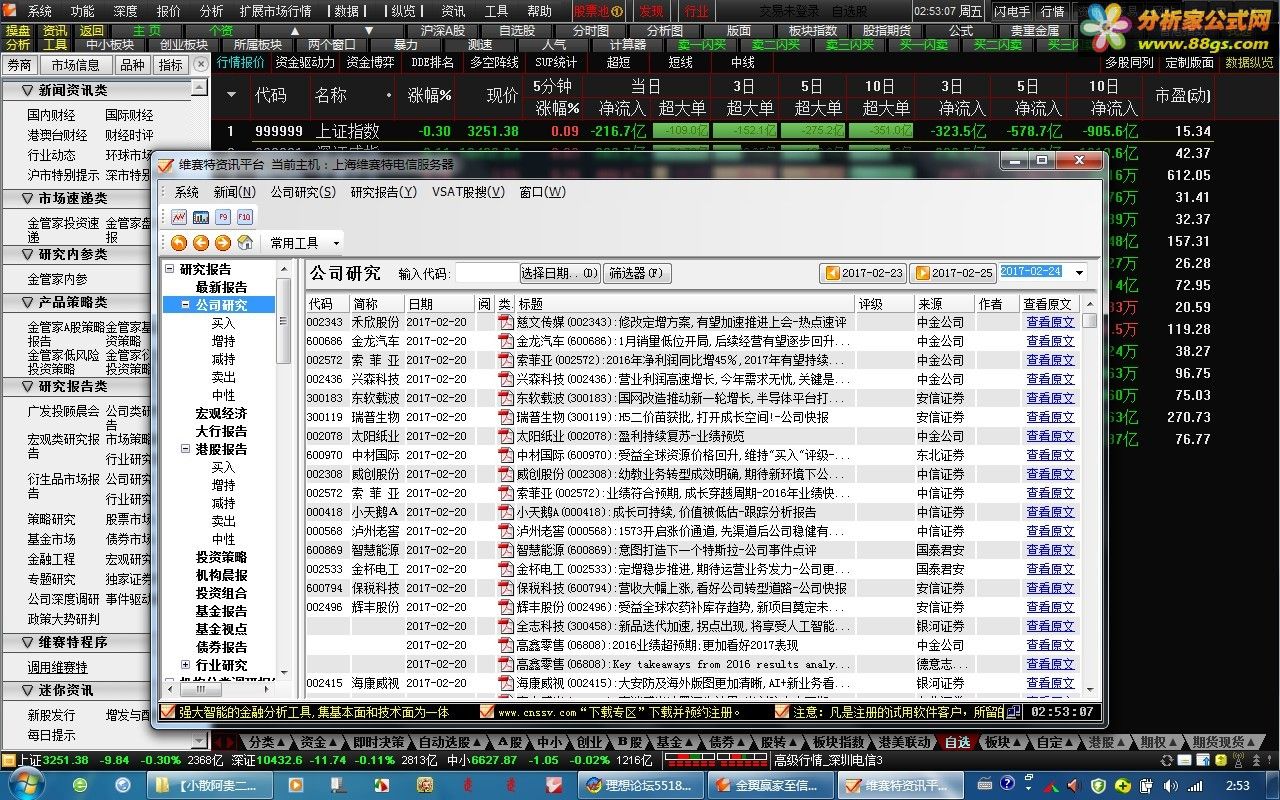Image resolution: width=1280 pixels, height=800 pixels.
Task: Open the media player taskbar icon
Action: (295, 786)
